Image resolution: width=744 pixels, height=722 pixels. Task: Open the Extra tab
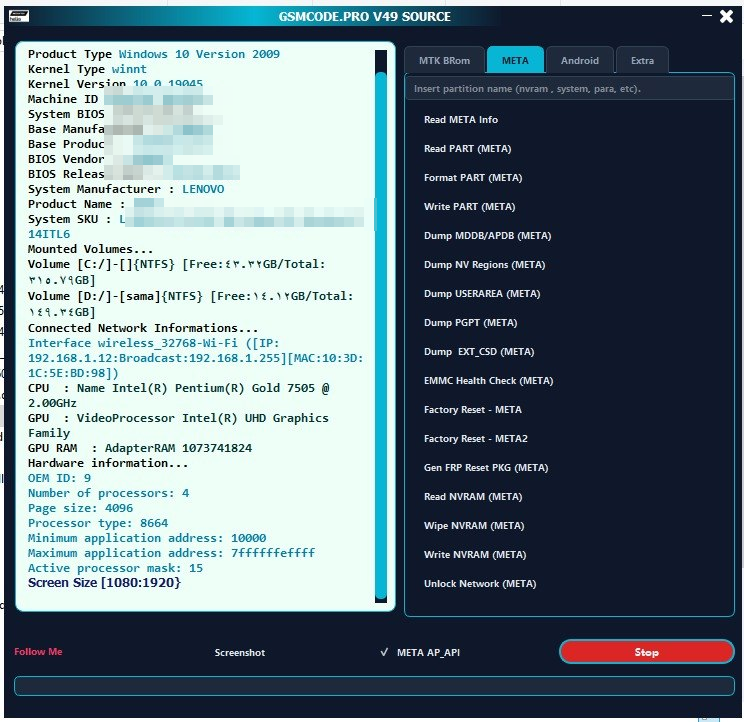pos(642,60)
